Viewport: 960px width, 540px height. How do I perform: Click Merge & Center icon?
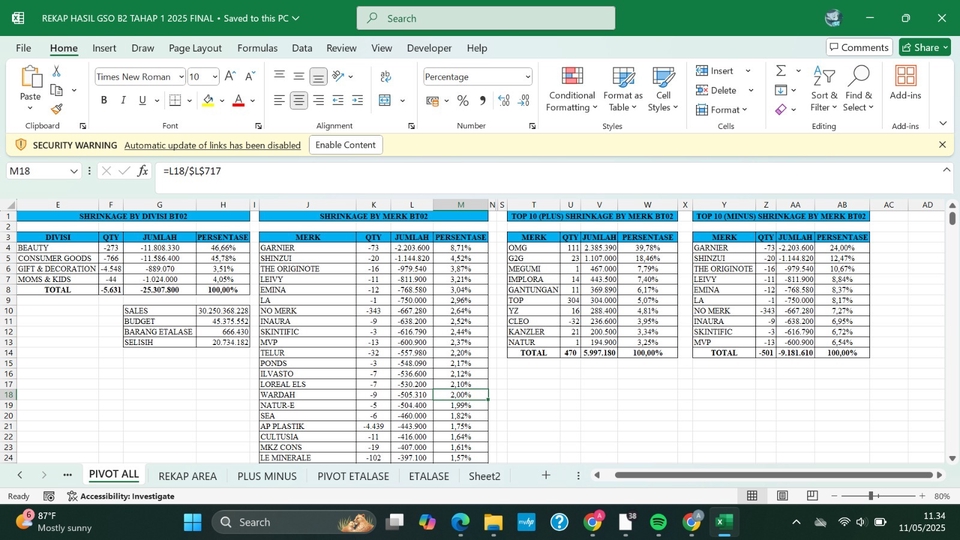click(x=384, y=100)
